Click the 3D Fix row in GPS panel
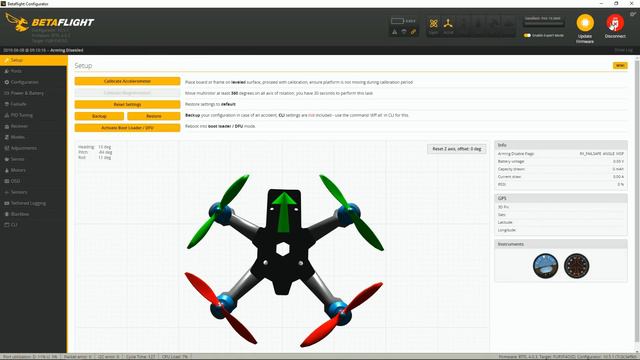 561,207
